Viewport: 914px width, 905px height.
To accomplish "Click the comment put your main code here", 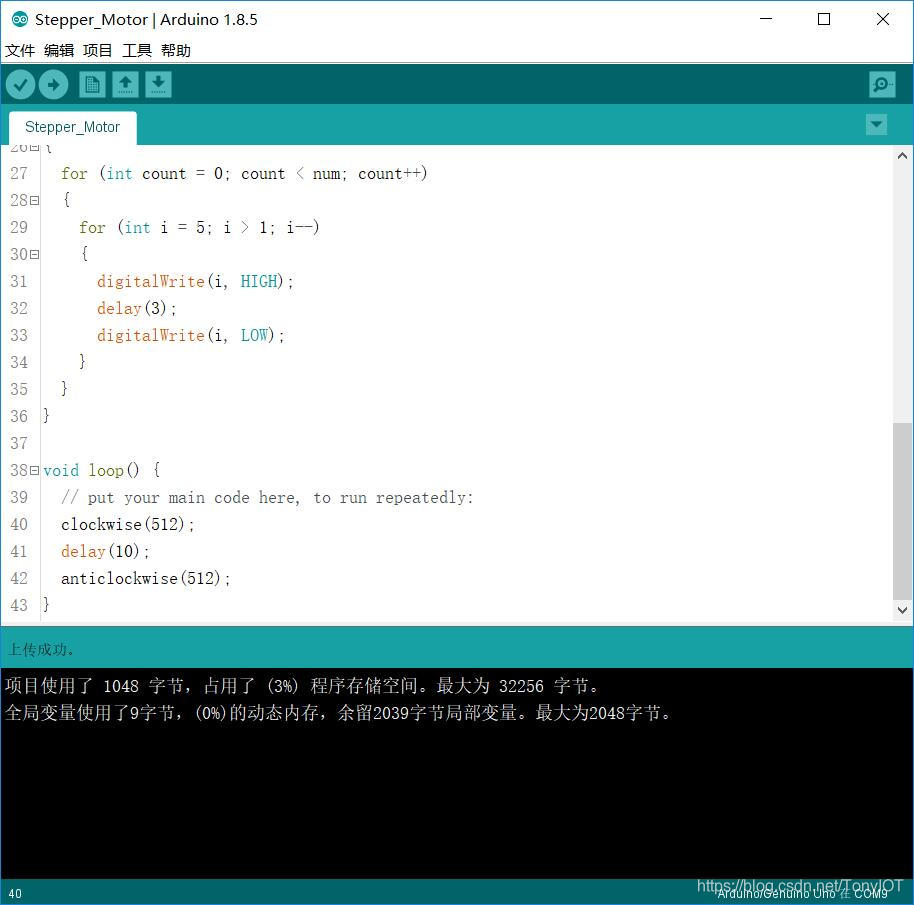I will [x=267, y=498].
